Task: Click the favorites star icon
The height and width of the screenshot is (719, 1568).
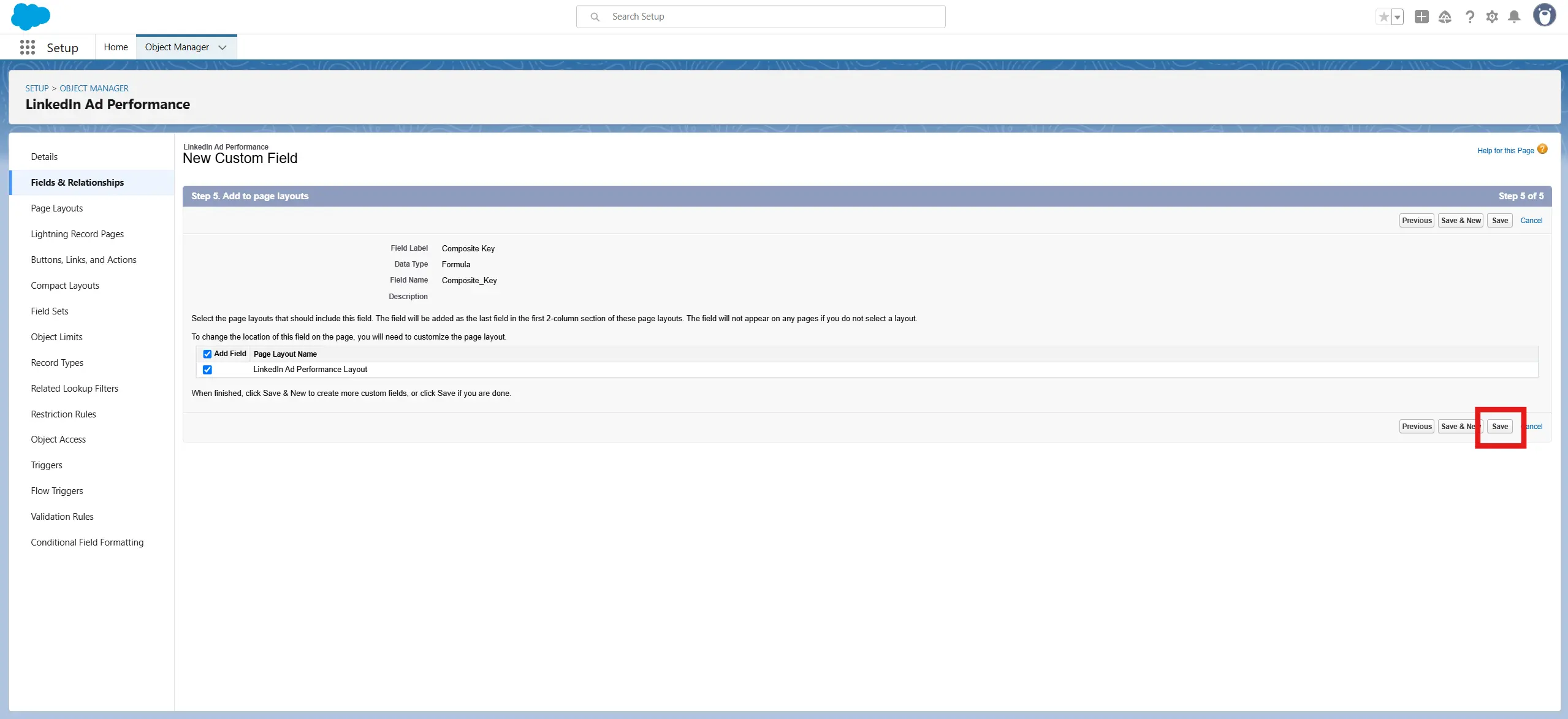Action: click(1383, 17)
